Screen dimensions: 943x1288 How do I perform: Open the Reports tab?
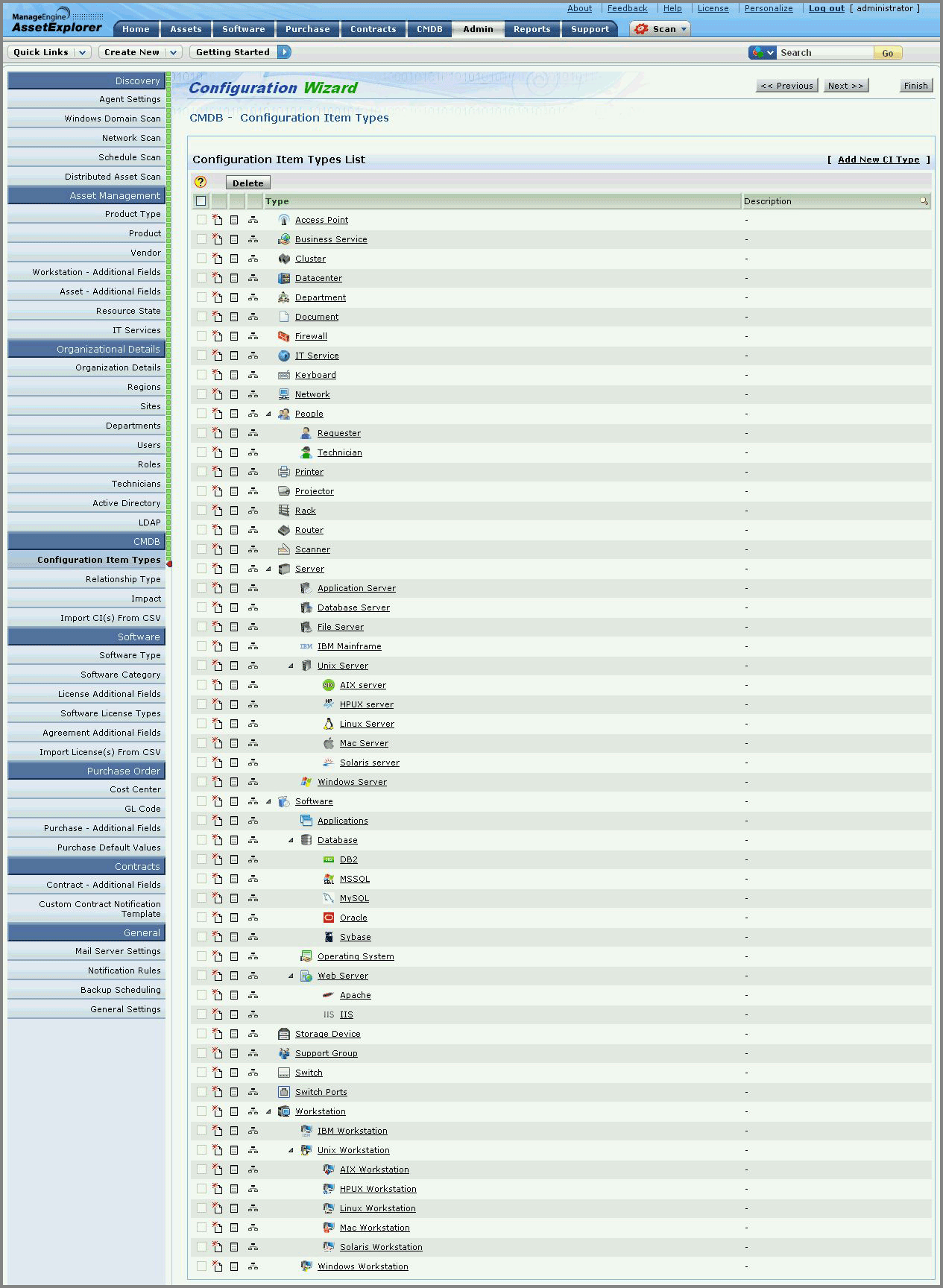click(532, 29)
